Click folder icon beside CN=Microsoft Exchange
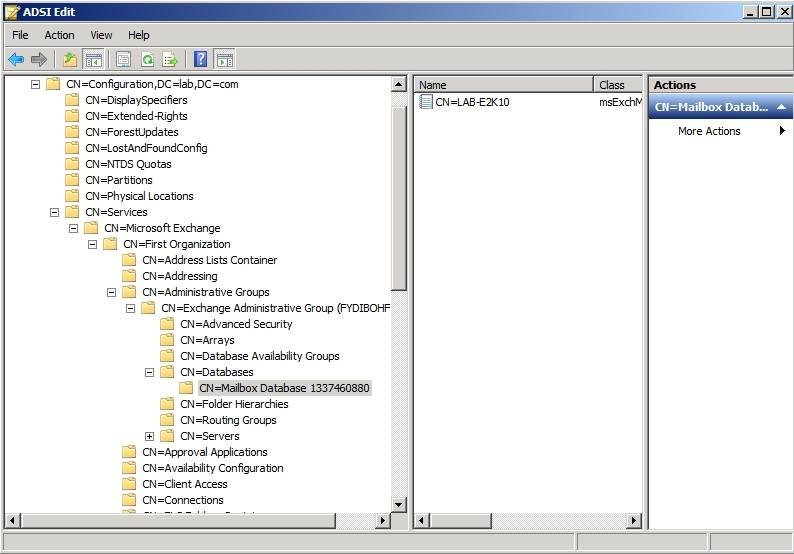 (91, 228)
